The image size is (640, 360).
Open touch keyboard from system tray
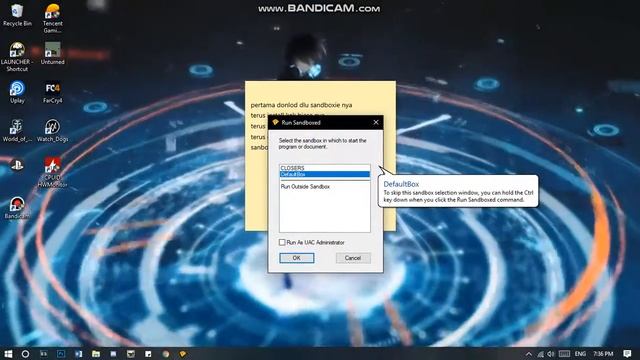click(x=564, y=354)
